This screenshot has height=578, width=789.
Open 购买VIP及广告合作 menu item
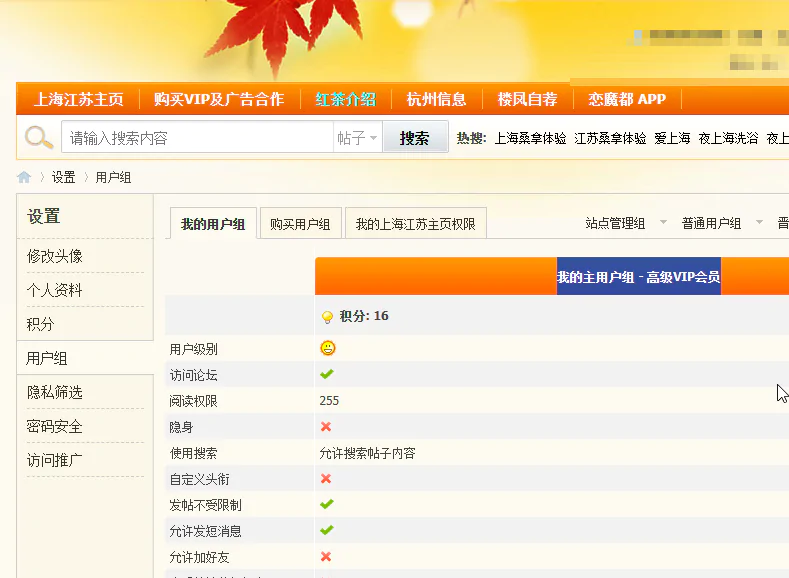point(219,99)
